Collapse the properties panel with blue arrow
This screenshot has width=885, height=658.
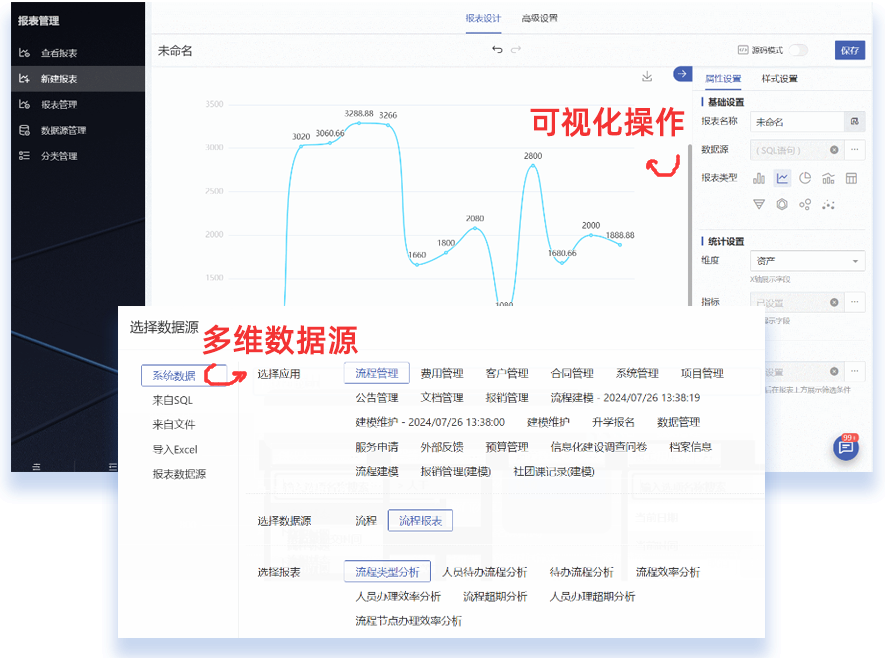(682, 74)
